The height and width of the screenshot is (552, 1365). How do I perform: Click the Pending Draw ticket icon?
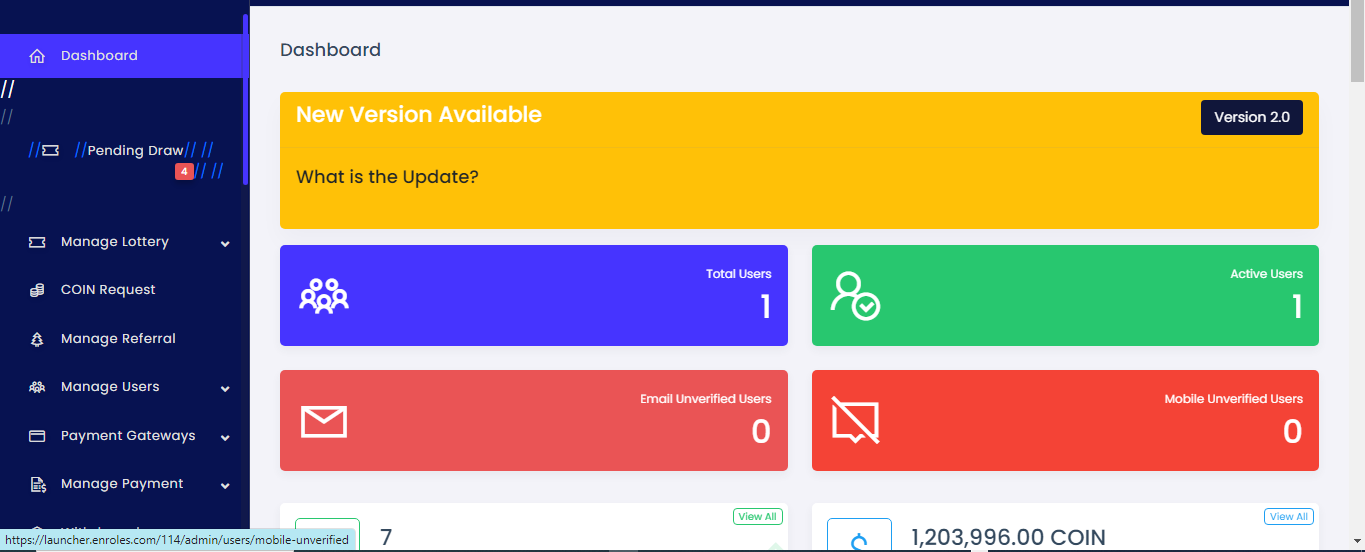click(50, 151)
